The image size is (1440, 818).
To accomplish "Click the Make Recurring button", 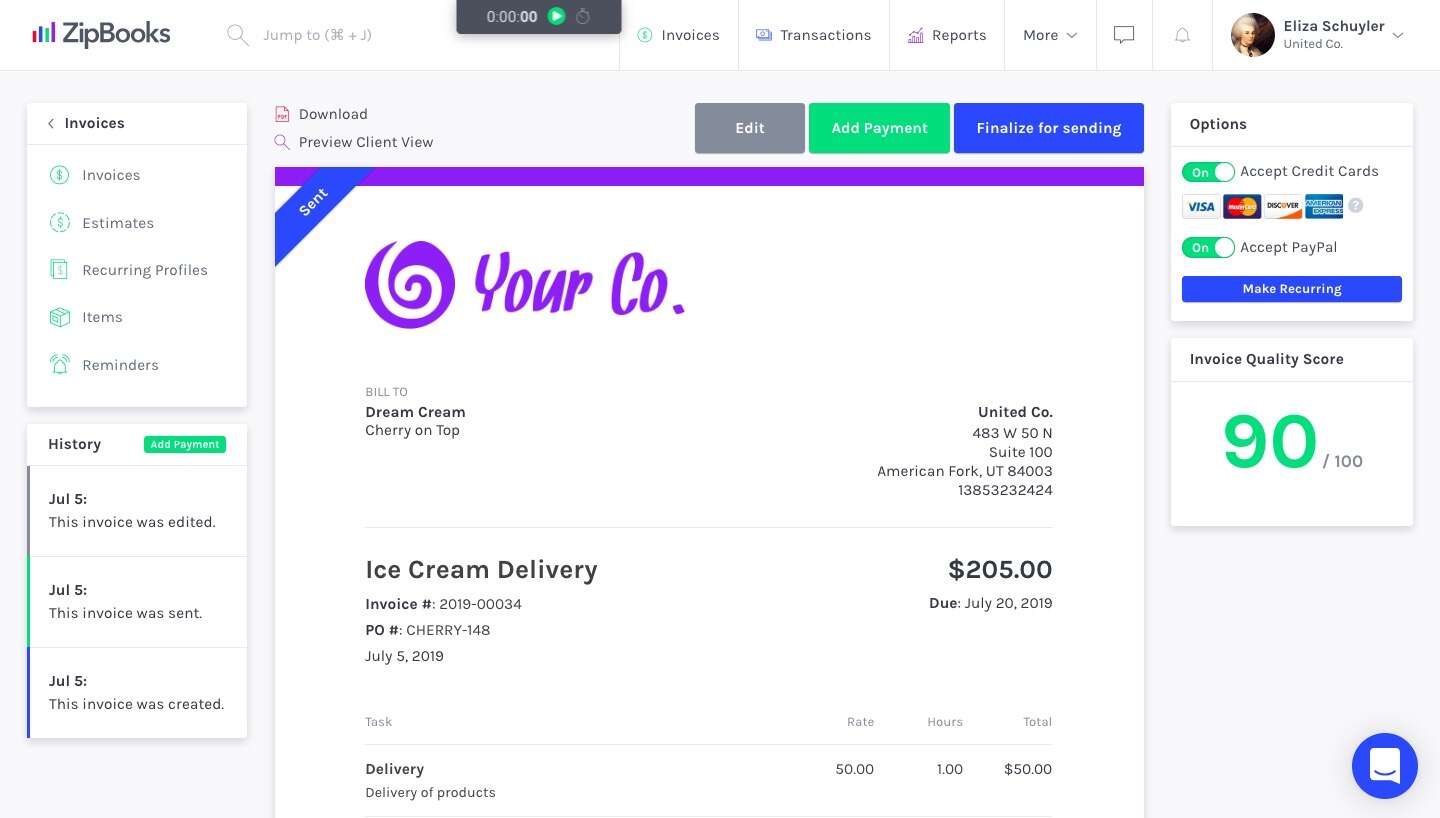I will click(1291, 289).
